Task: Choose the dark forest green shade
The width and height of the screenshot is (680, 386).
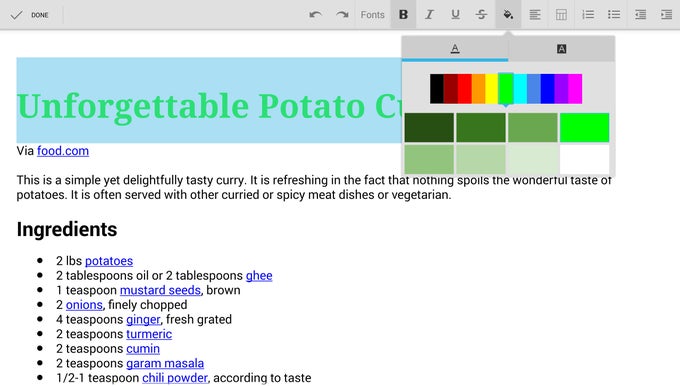Action: tap(481, 128)
